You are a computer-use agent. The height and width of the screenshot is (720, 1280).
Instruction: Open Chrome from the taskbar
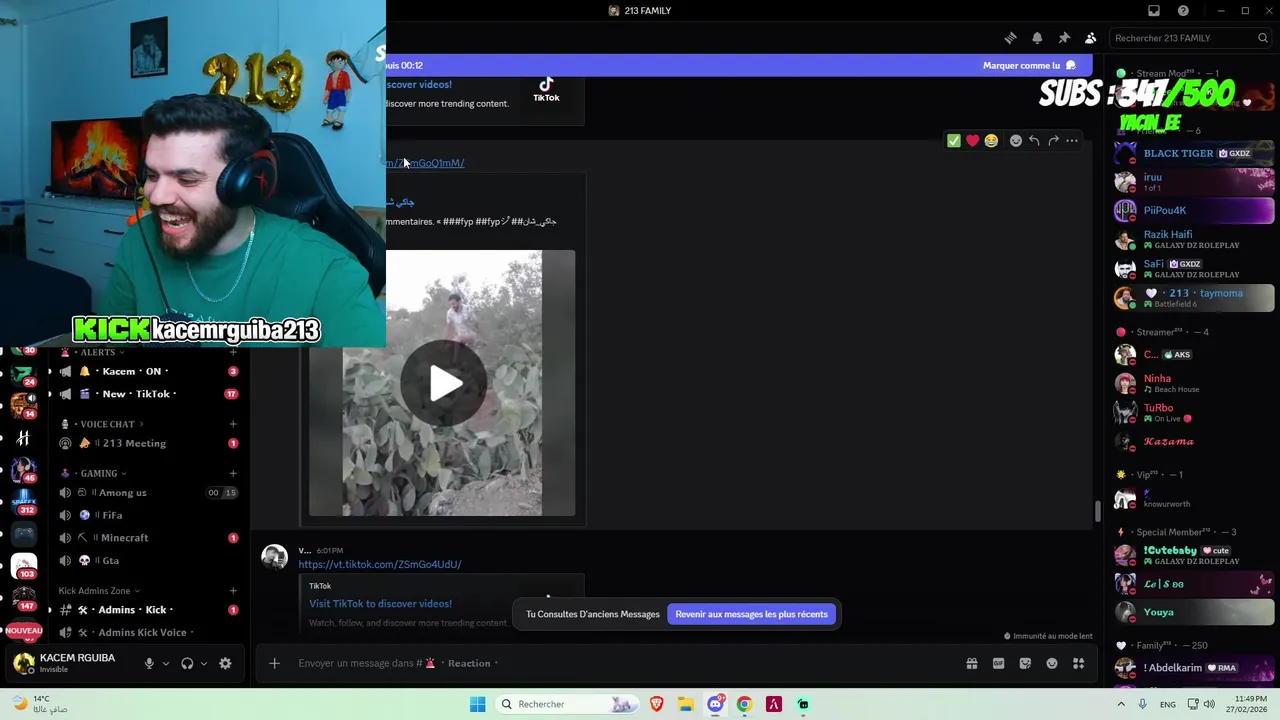coord(744,704)
